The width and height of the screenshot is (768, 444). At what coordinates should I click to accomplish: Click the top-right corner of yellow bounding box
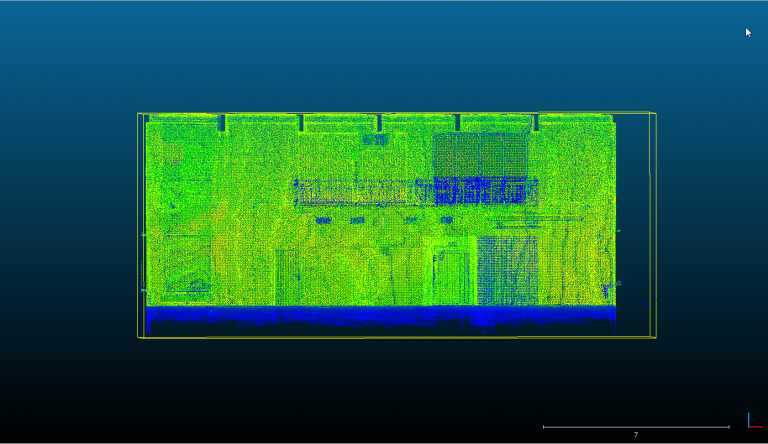(655, 113)
